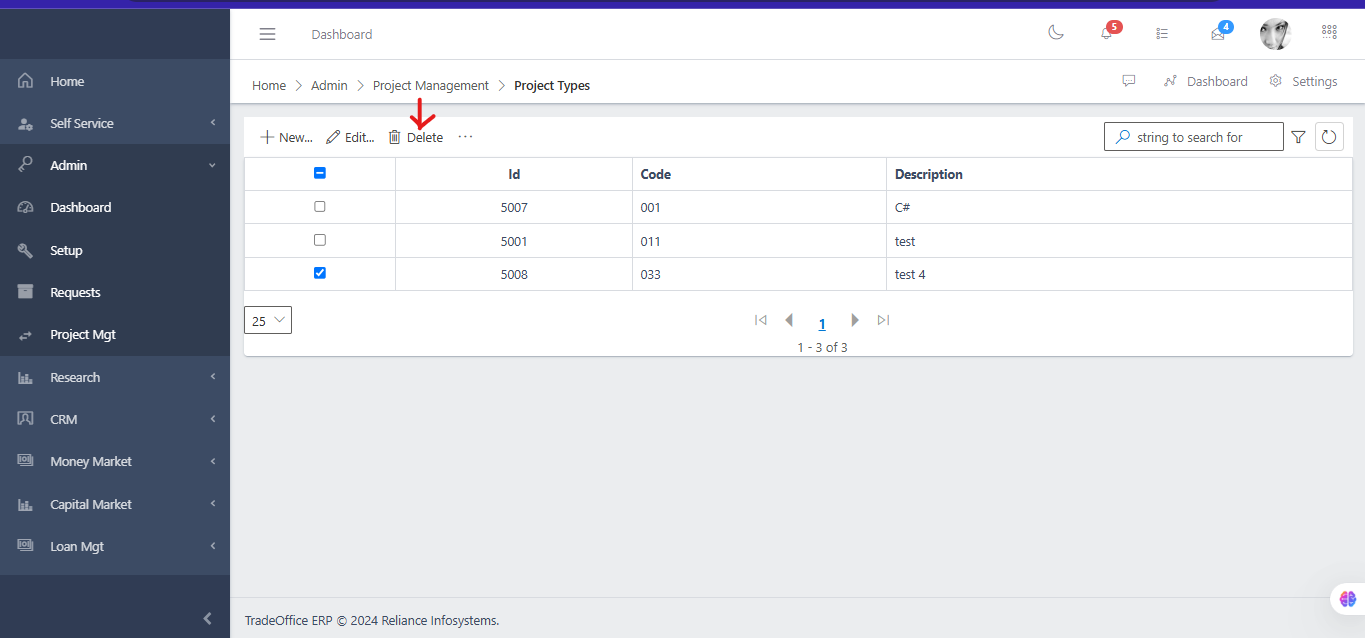
Task: Open notifications bell with 5 alerts
Action: [1107, 33]
